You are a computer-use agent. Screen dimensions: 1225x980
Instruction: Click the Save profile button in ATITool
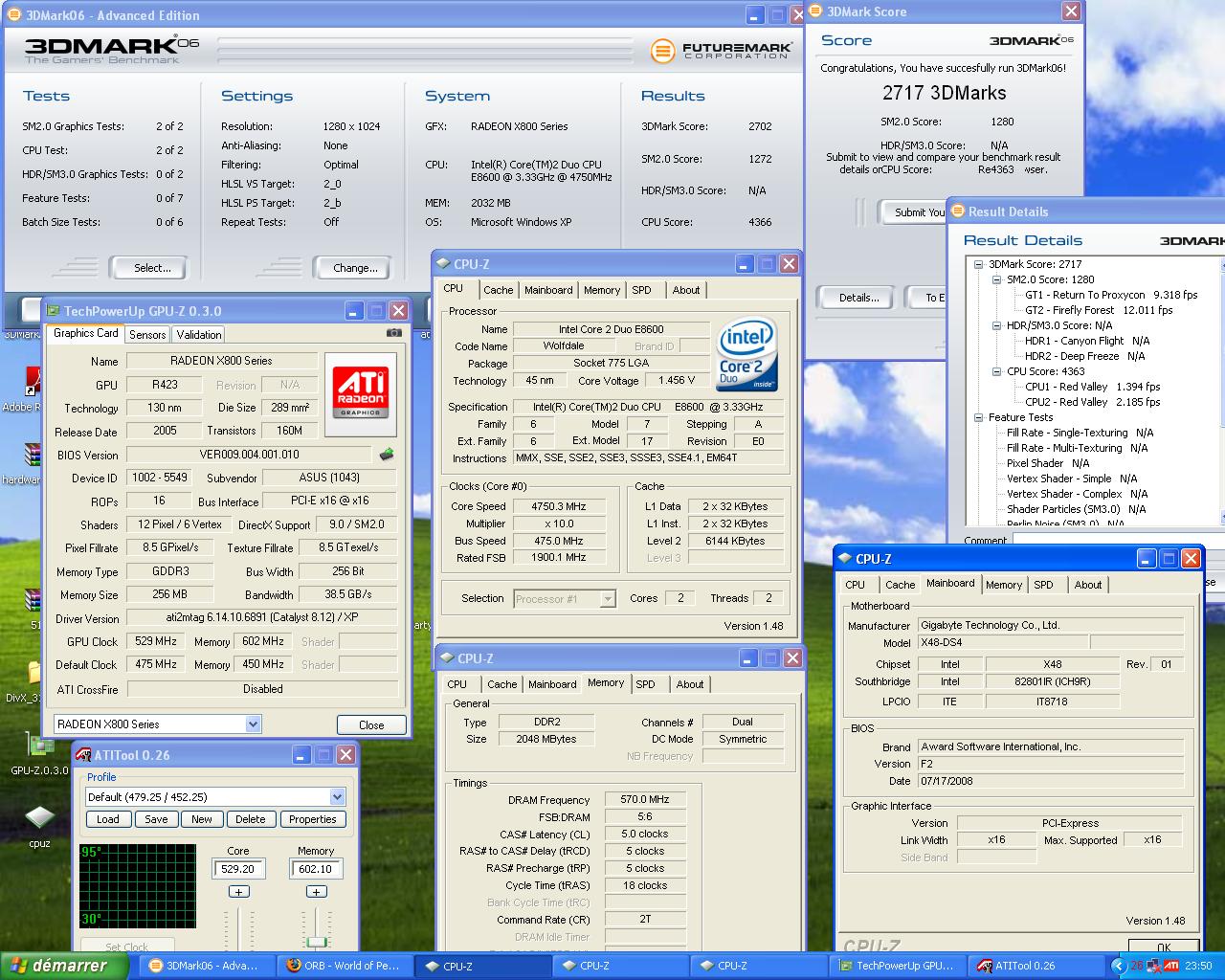tap(156, 819)
